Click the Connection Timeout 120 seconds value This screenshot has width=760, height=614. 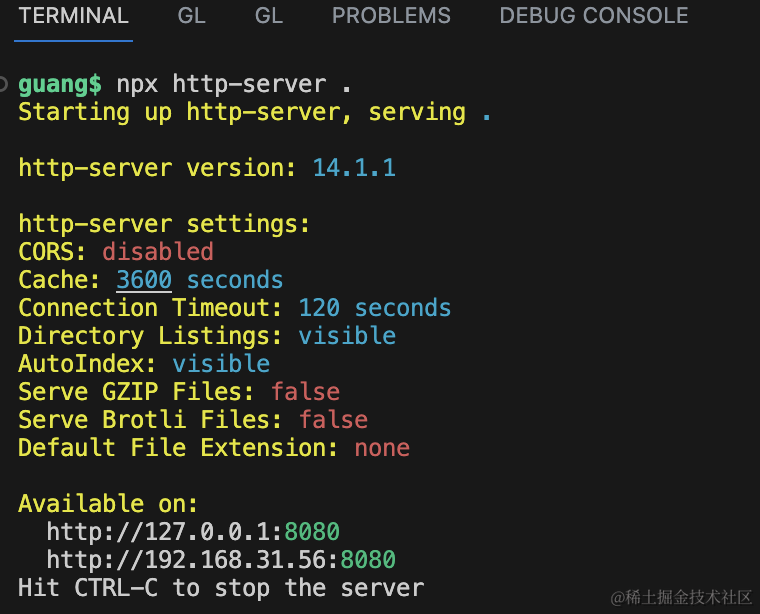[375, 308]
